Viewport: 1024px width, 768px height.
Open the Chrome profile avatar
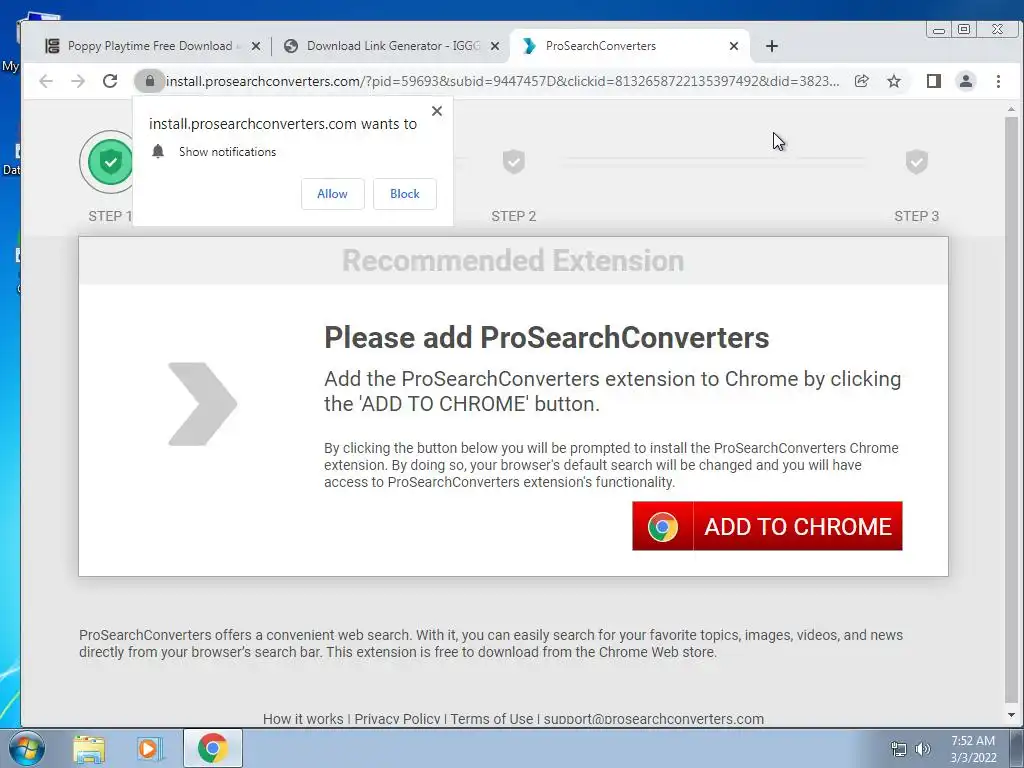coord(966,81)
